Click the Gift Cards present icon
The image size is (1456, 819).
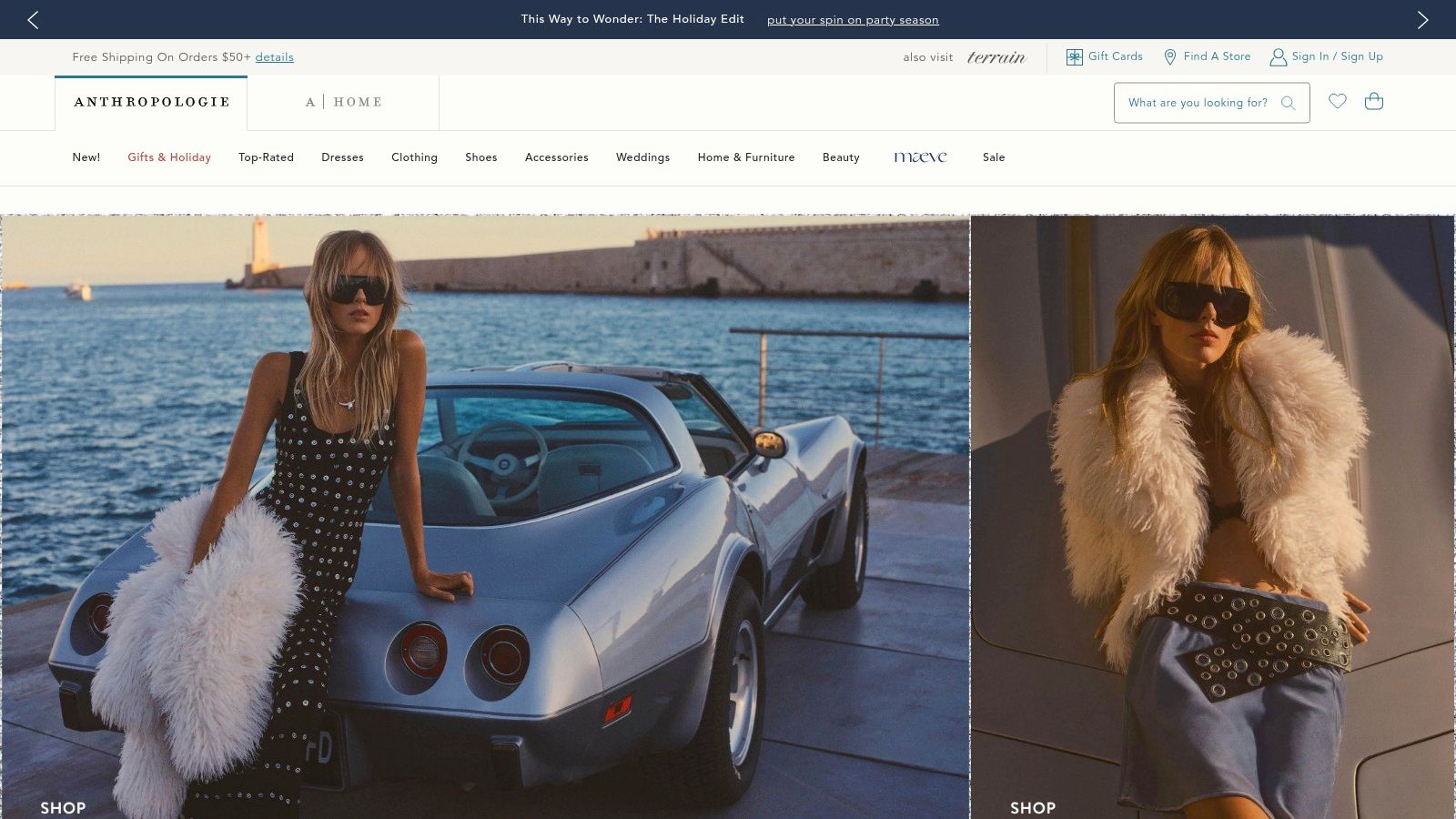(1074, 56)
